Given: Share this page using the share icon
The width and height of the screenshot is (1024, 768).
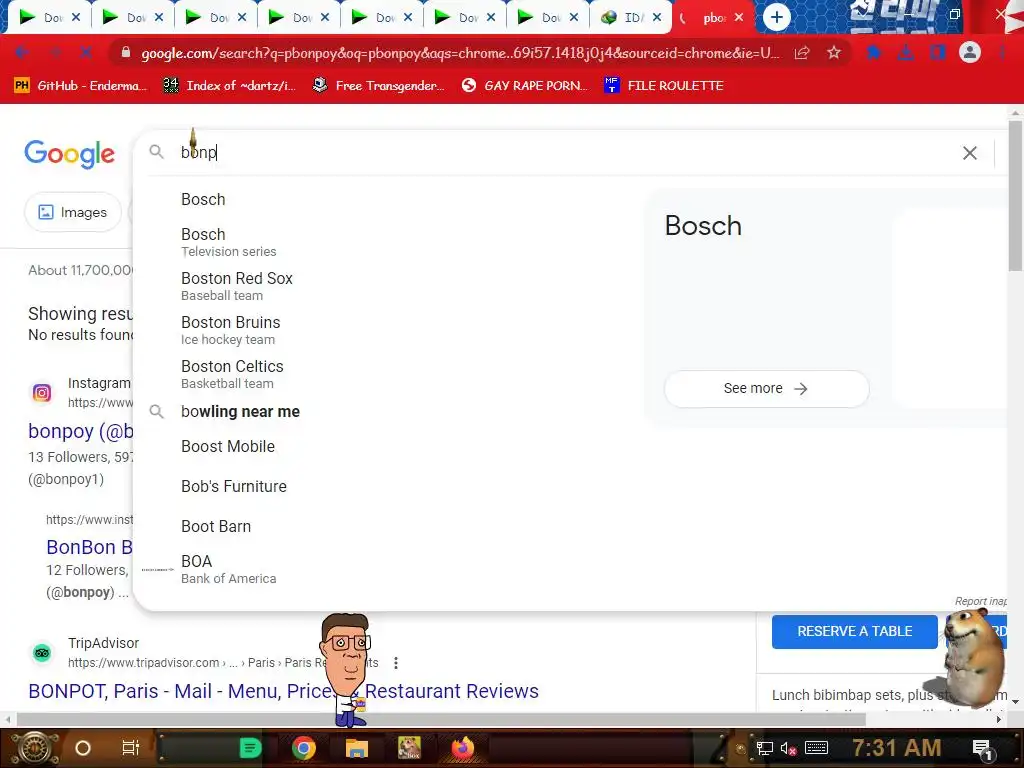Looking at the screenshot, I should [x=802, y=52].
